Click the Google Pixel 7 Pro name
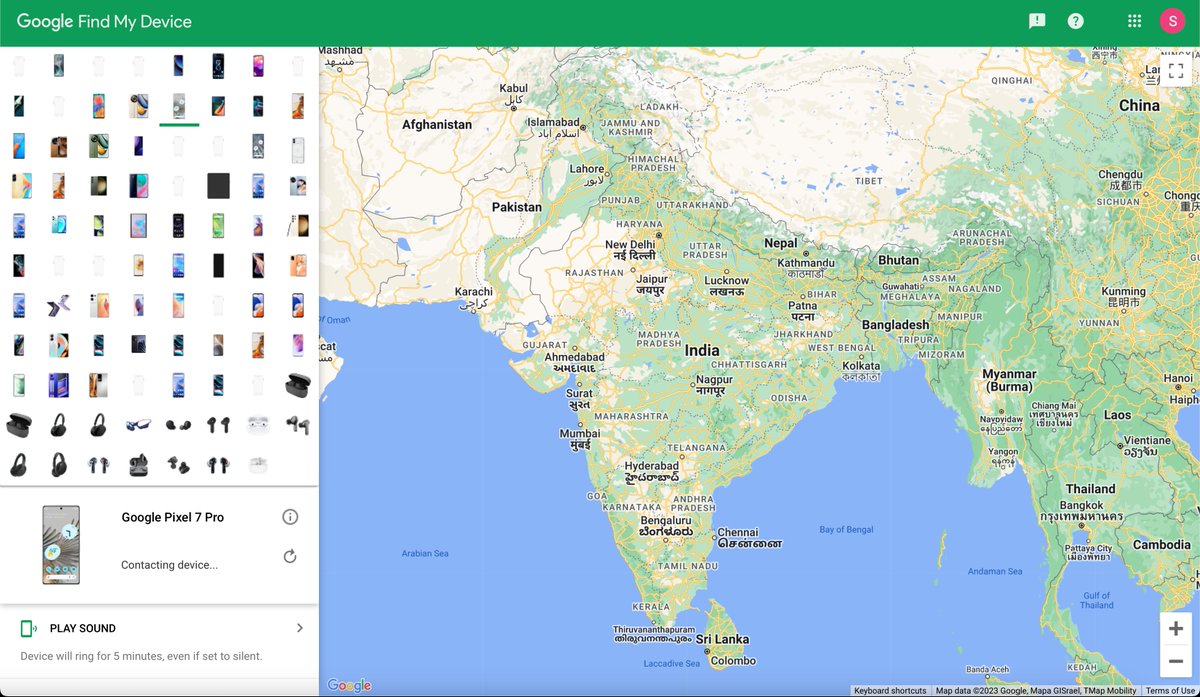Screen dimensions: 1200x697 [173, 517]
